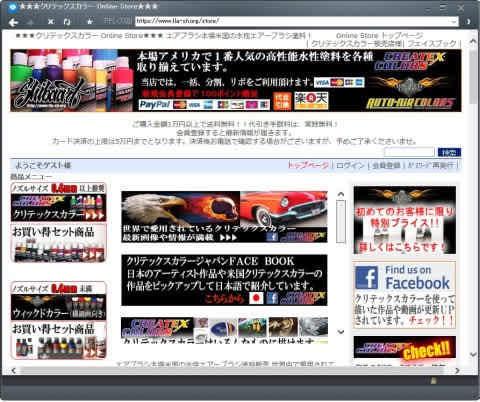Image resolution: width=480 pixels, height=402 pixels.
Task: Click the horizontal scroll left arrow
Action: pos(13,370)
